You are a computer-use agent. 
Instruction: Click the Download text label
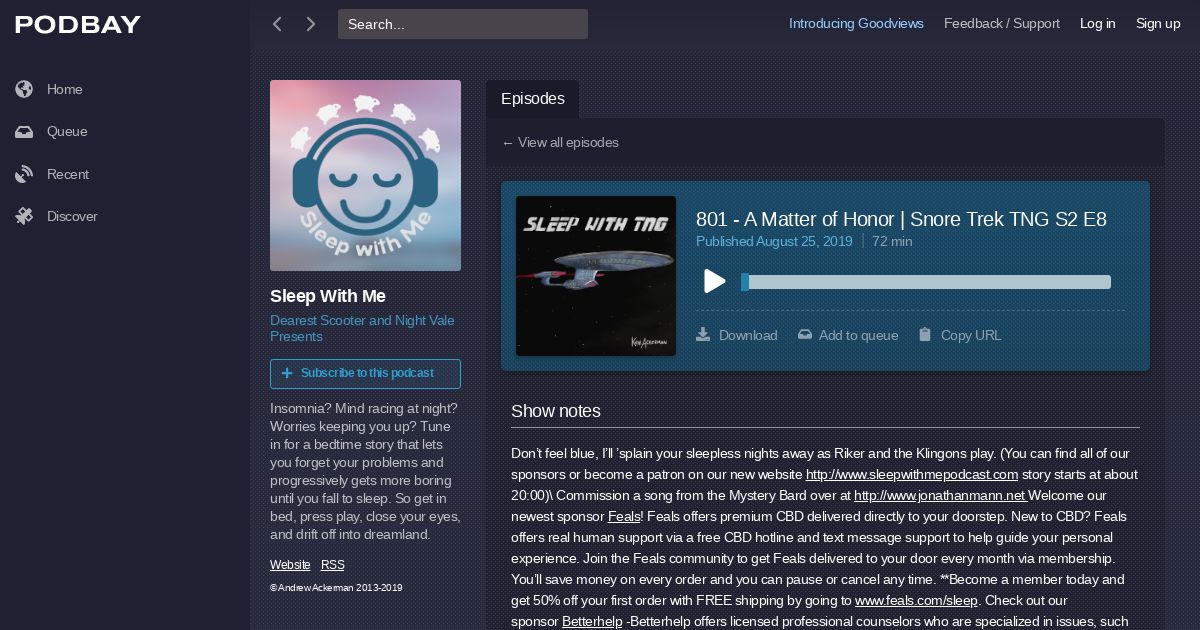click(748, 335)
